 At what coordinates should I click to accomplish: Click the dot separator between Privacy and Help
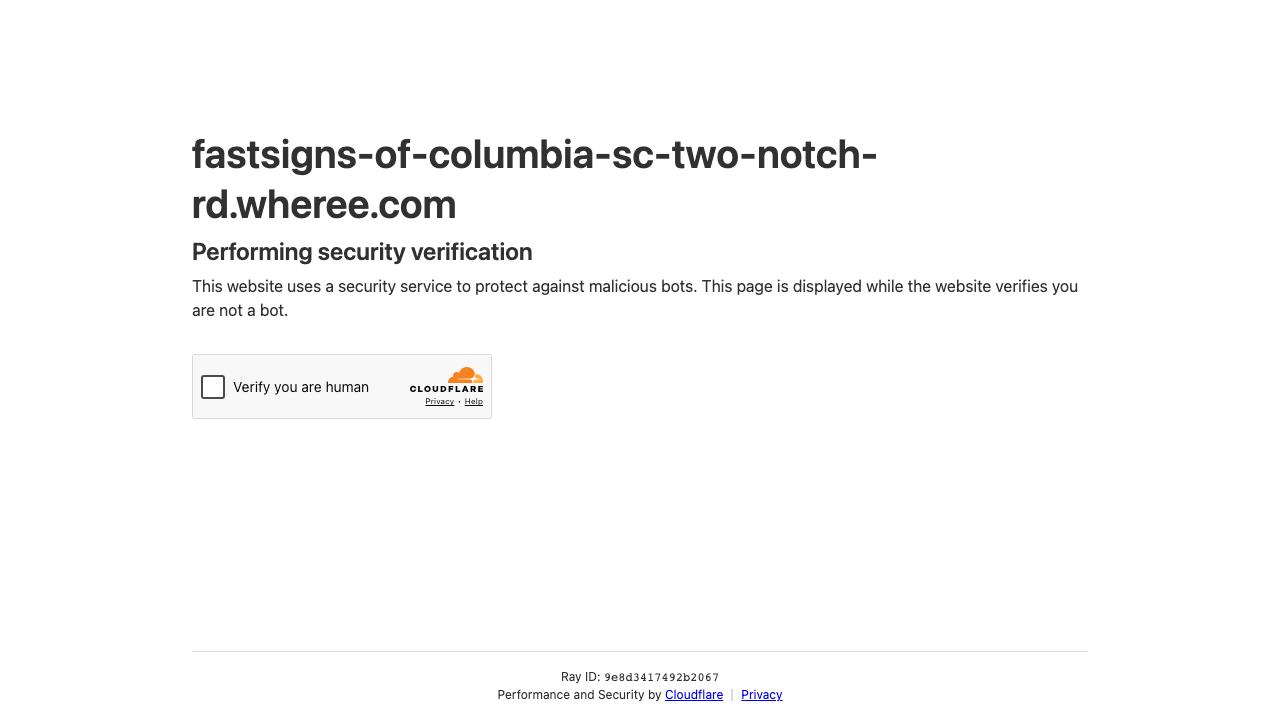coord(459,402)
